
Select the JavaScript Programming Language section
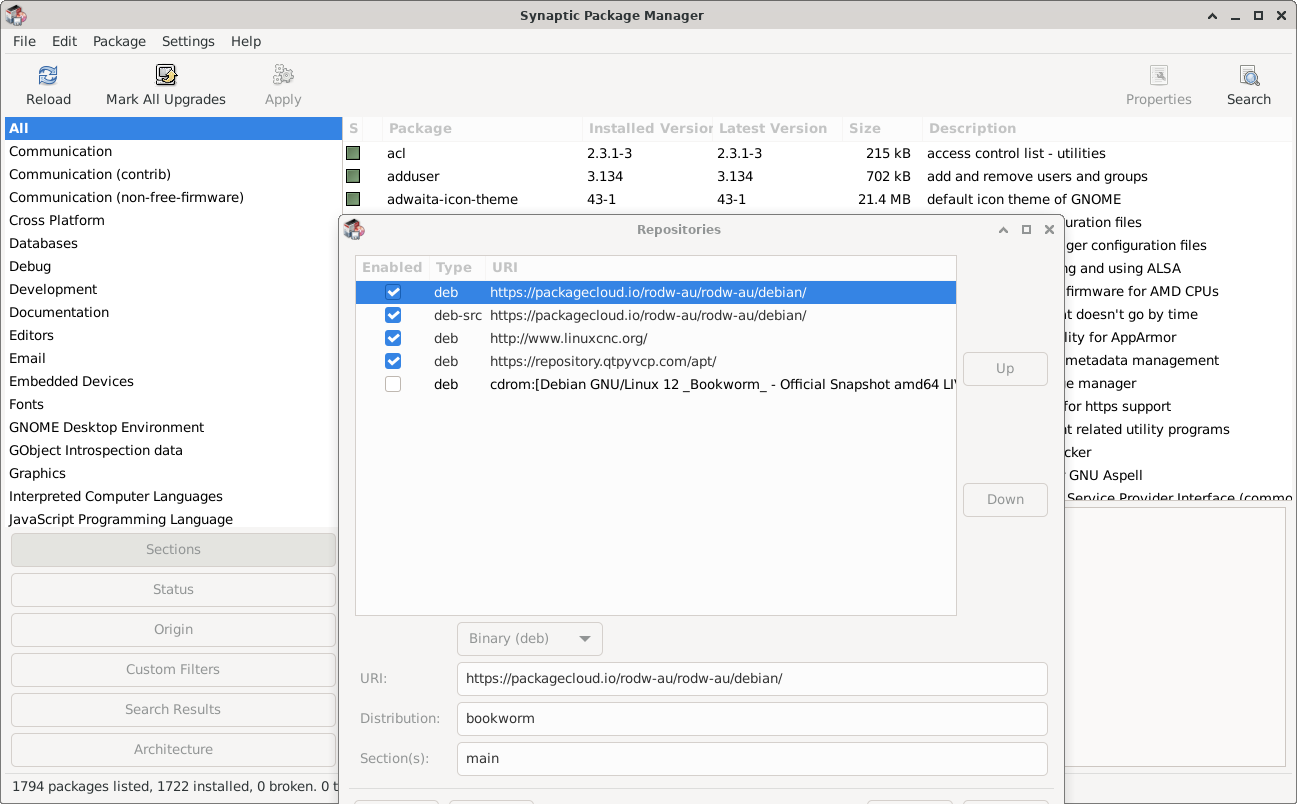pos(173,519)
